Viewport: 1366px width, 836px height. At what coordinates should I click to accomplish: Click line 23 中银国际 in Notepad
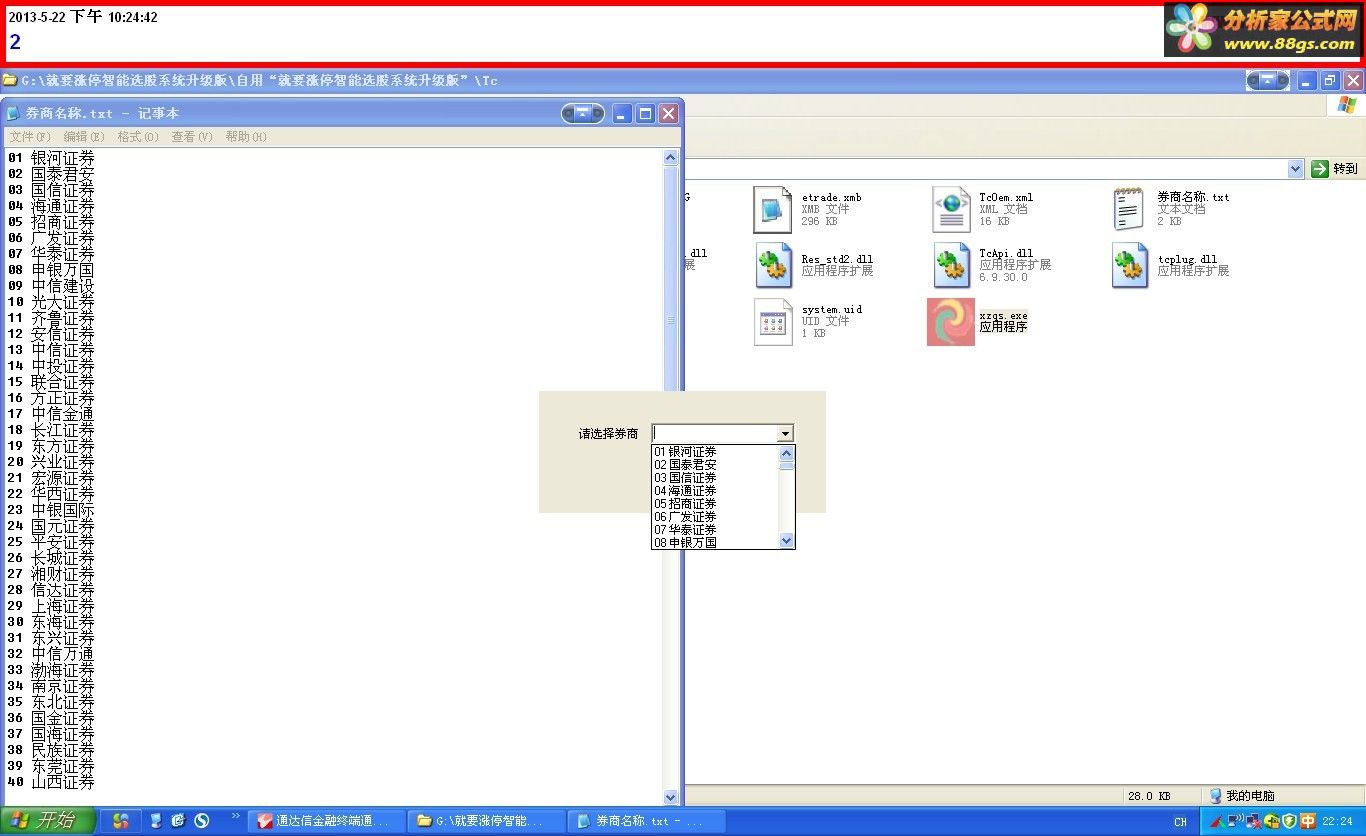coord(51,510)
